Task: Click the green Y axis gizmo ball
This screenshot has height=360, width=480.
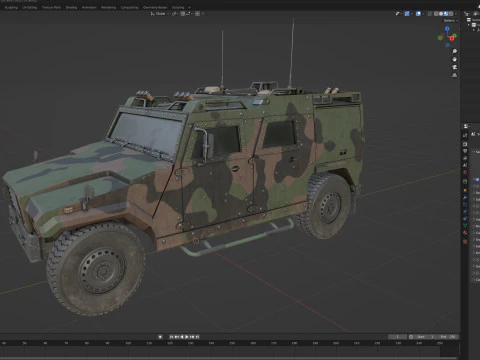Action: pos(455,36)
